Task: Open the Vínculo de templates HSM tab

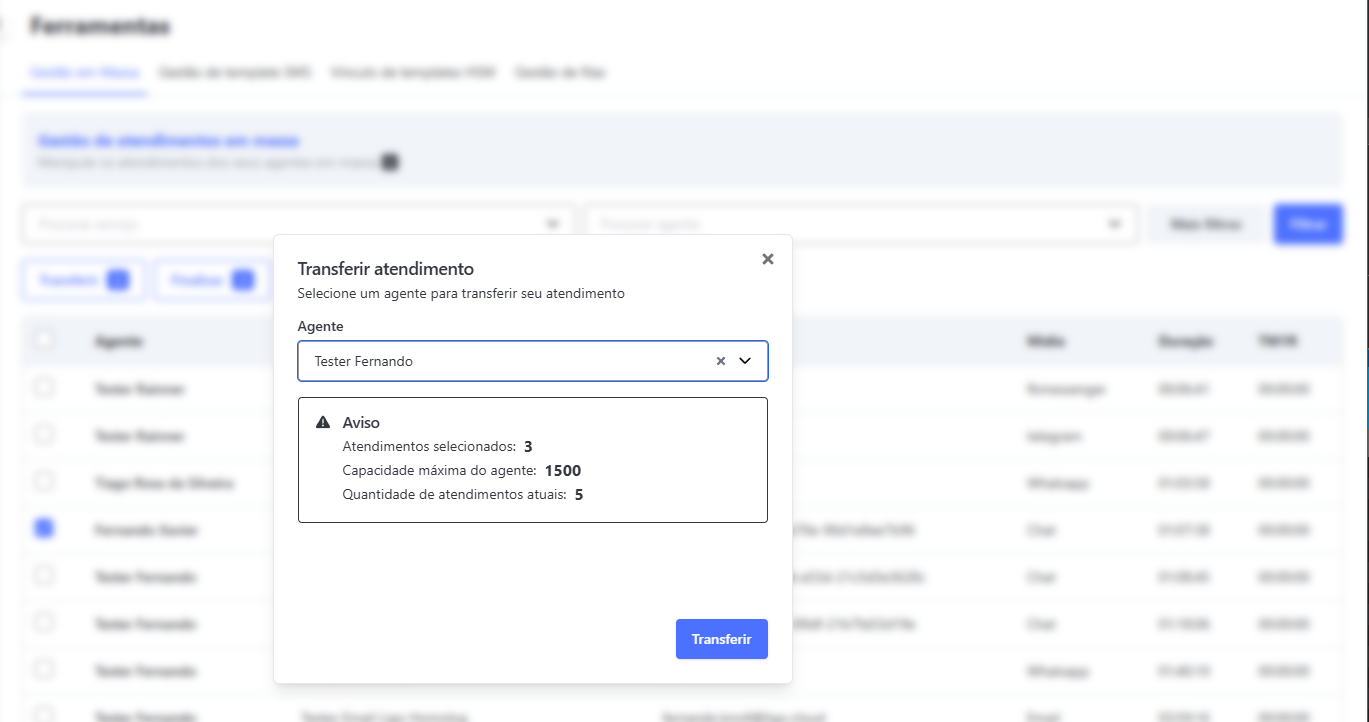Action: (413, 73)
